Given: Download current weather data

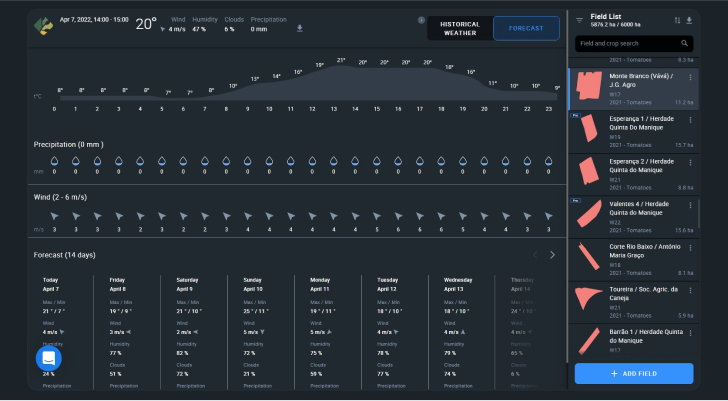Looking at the screenshot, I should (x=300, y=28).
